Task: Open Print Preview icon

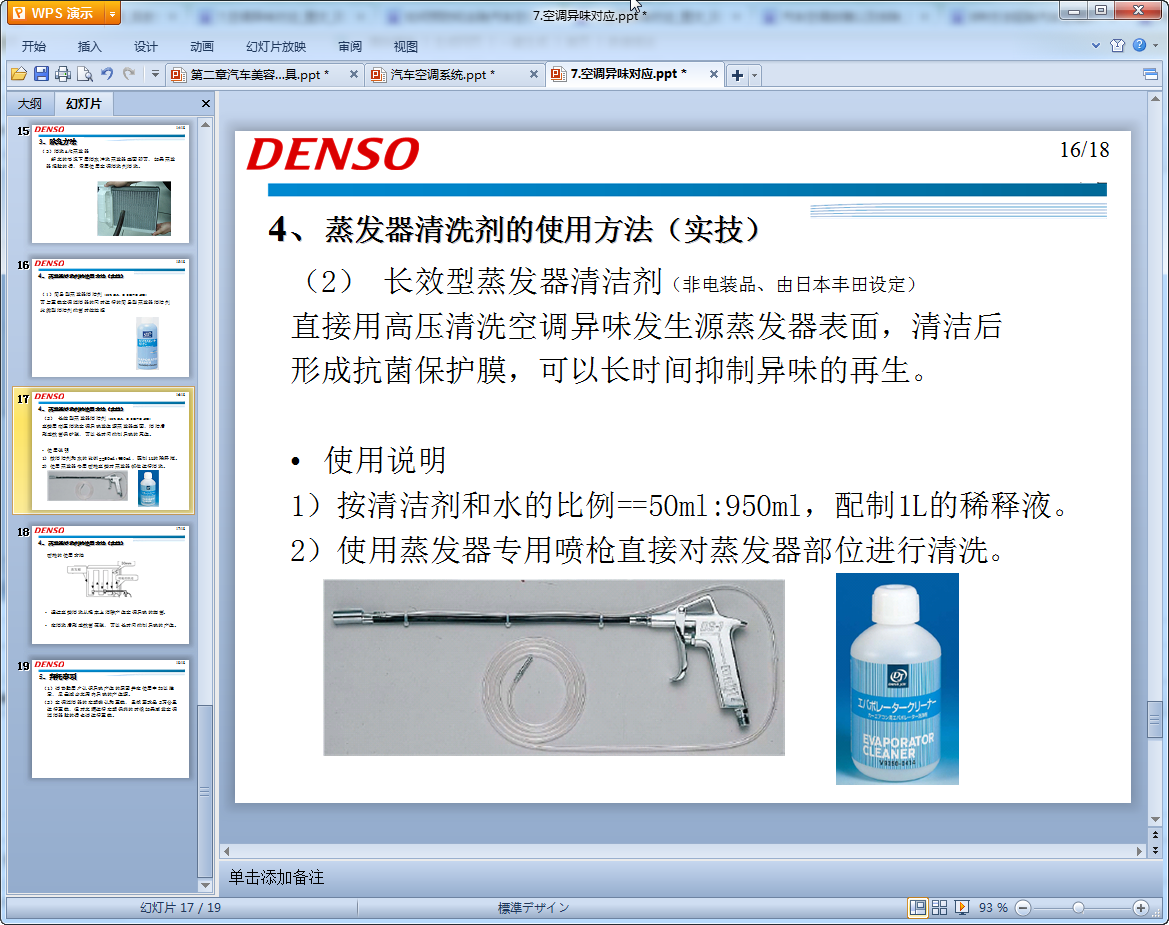Action: coord(85,74)
